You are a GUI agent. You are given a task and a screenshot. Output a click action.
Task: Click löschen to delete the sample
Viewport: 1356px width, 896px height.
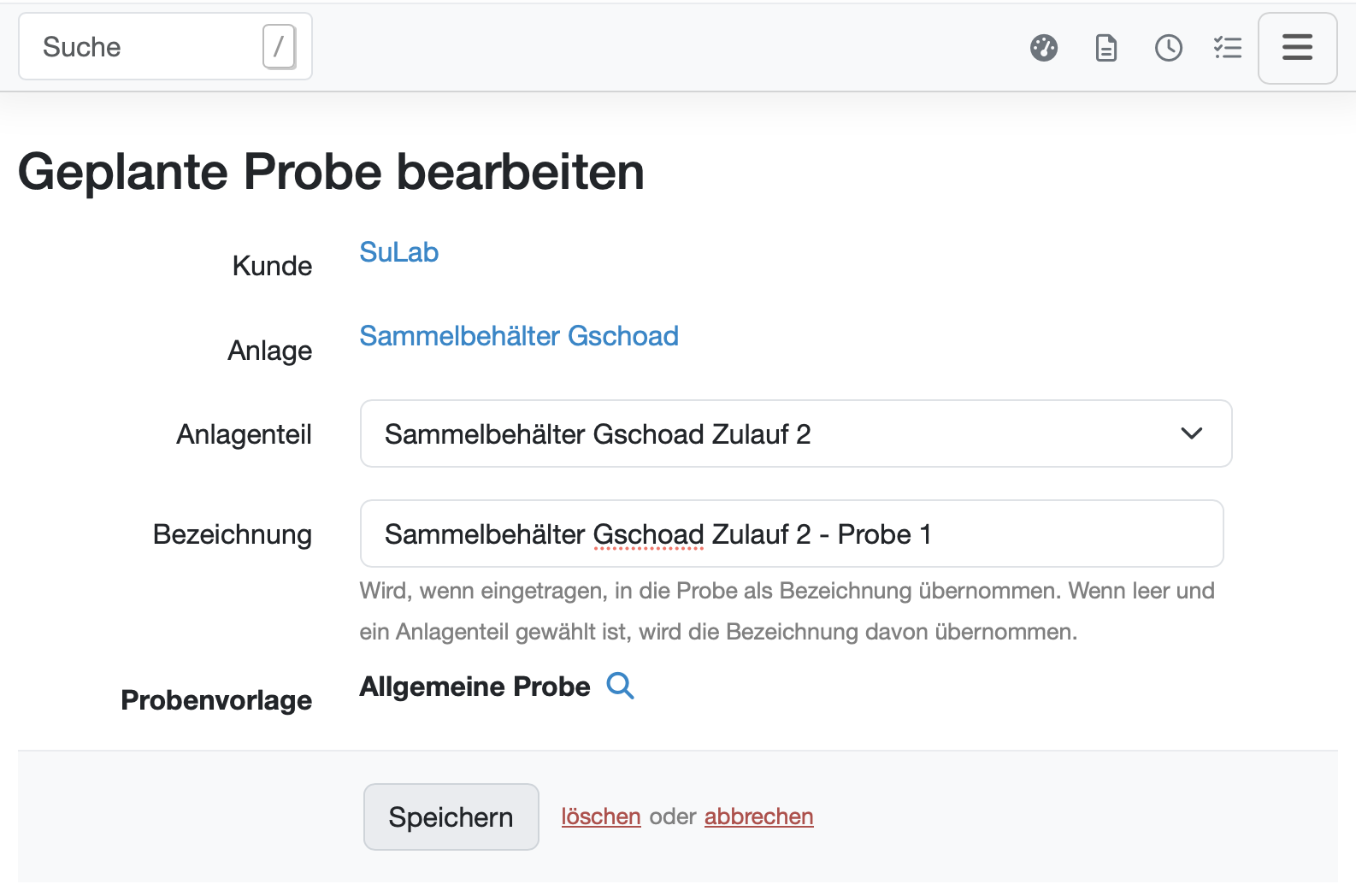[601, 816]
